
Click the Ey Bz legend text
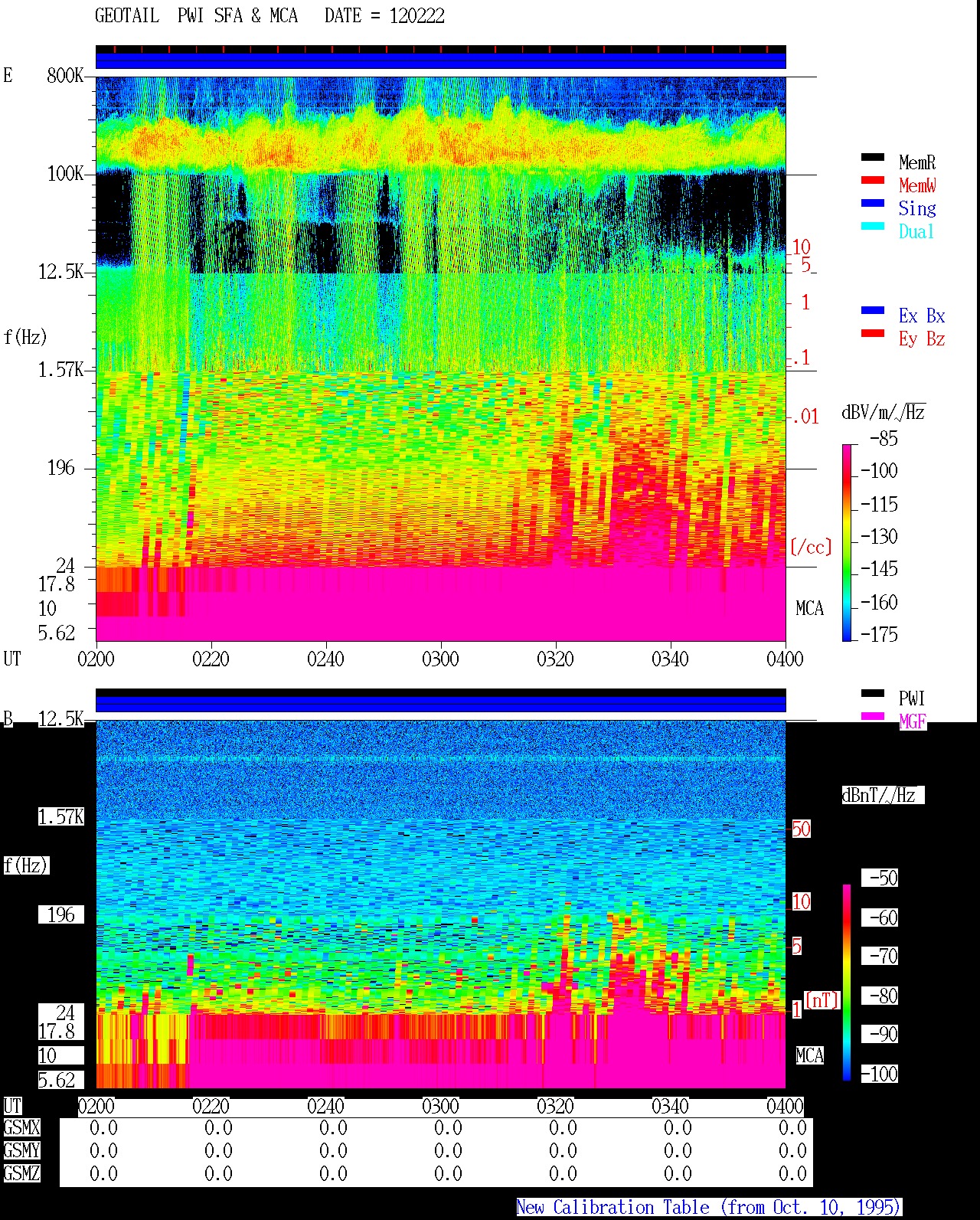click(x=922, y=339)
